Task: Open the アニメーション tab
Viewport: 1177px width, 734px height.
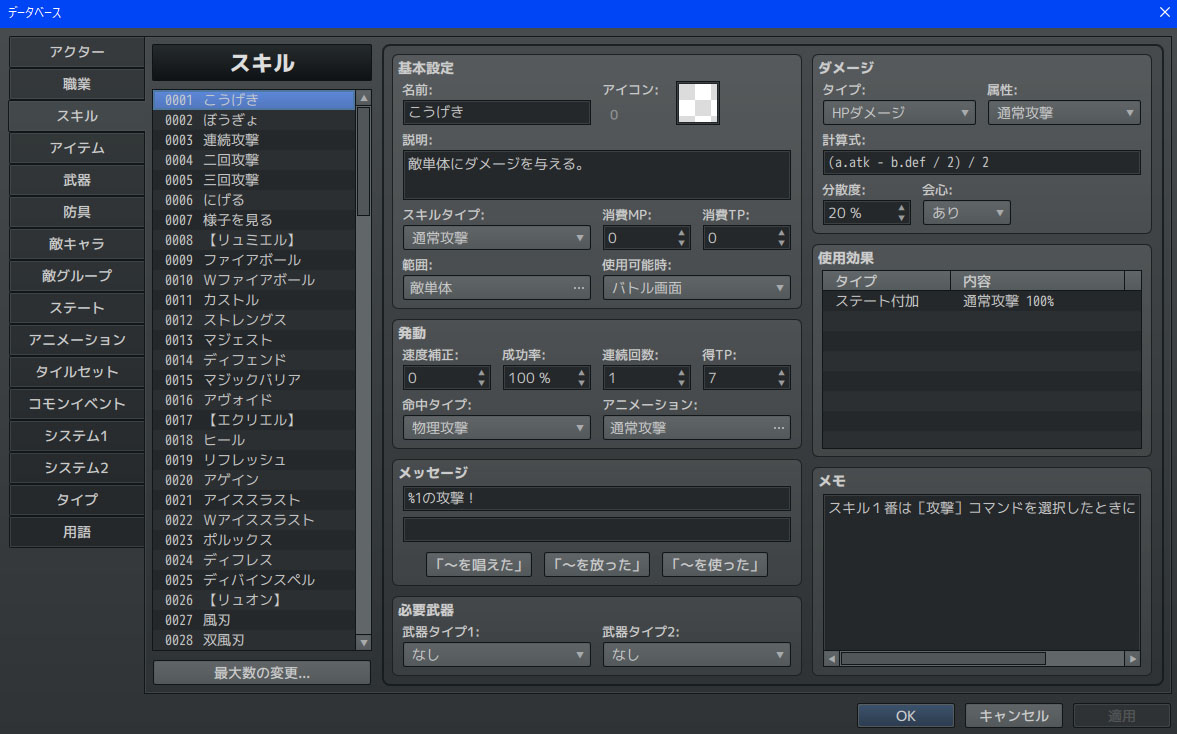Action: pyautogui.click(x=77, y=340)
